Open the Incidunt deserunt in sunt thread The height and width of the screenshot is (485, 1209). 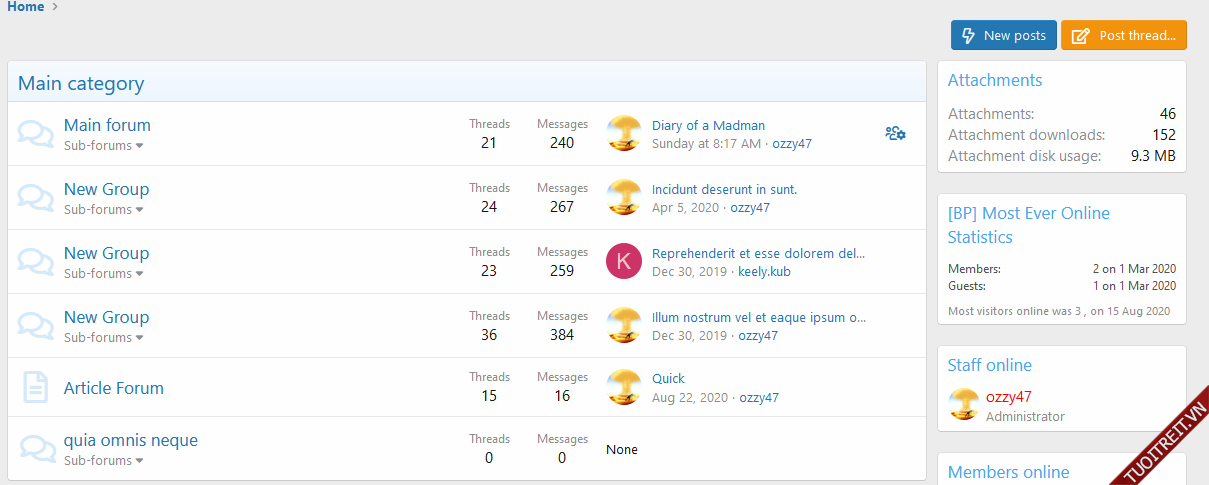click(x=724, y=189)
